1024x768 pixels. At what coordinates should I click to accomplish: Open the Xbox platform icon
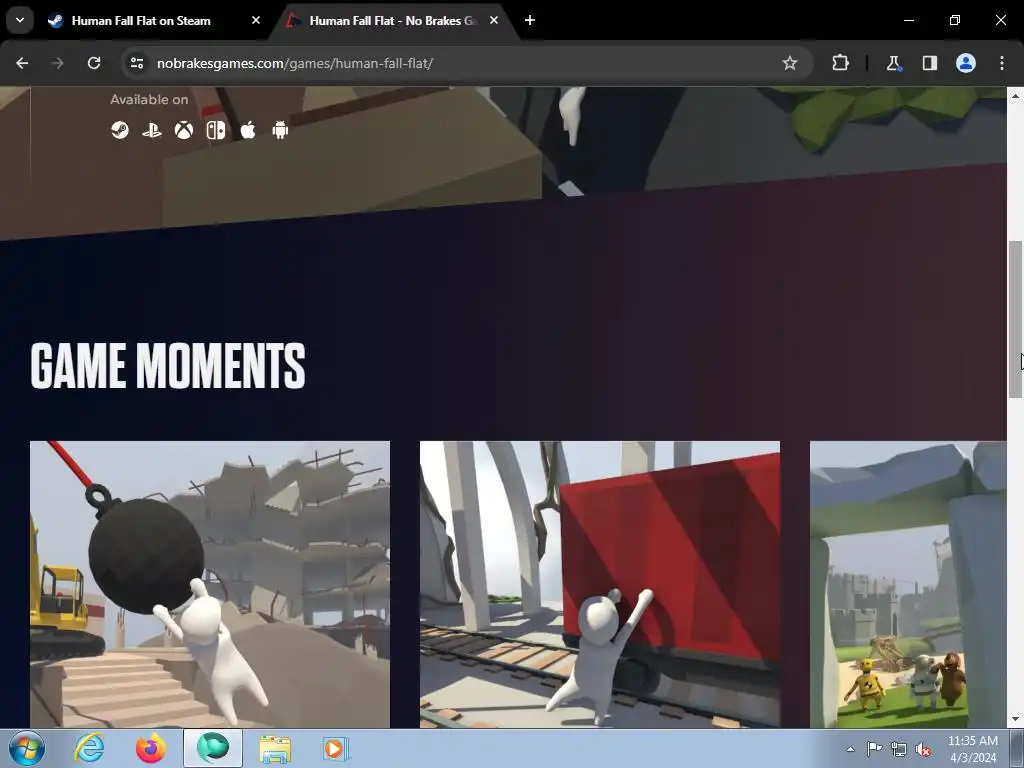[184, 131]
